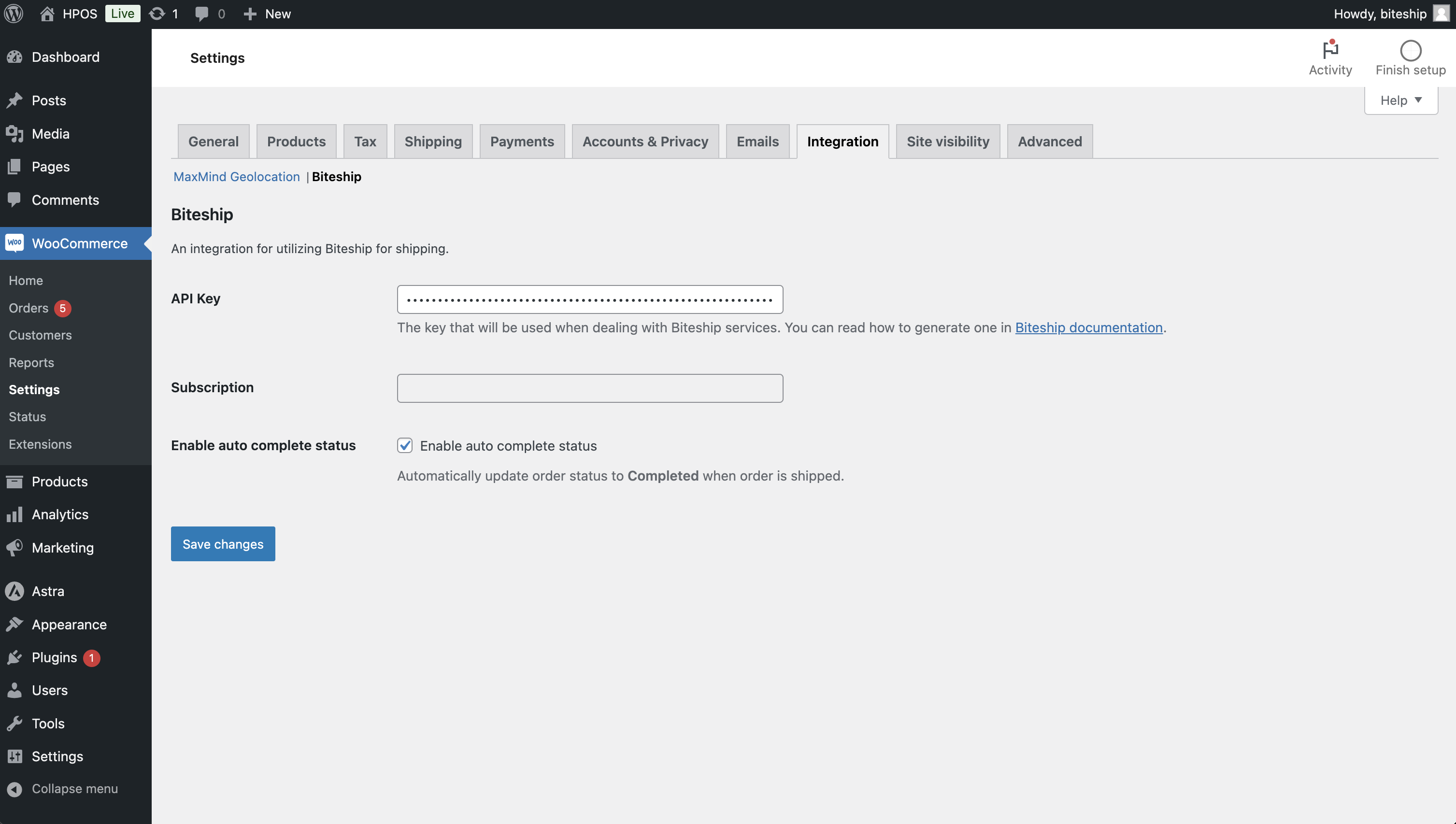This screenshot has width=1456, height=824.
Task: Open Astra theme menu
Action: [x=48, y=591]
